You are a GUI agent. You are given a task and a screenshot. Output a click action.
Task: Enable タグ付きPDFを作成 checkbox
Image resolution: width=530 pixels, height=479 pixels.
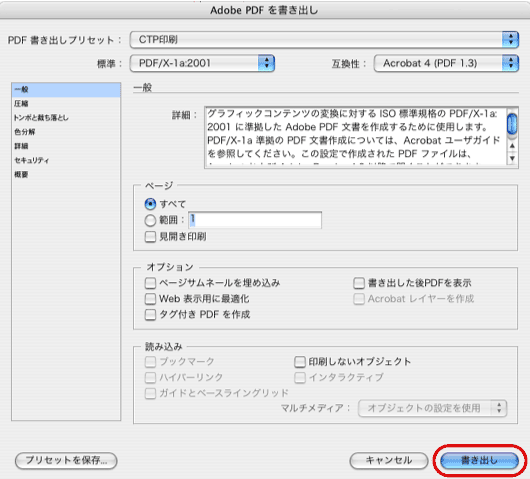[150, 315]
